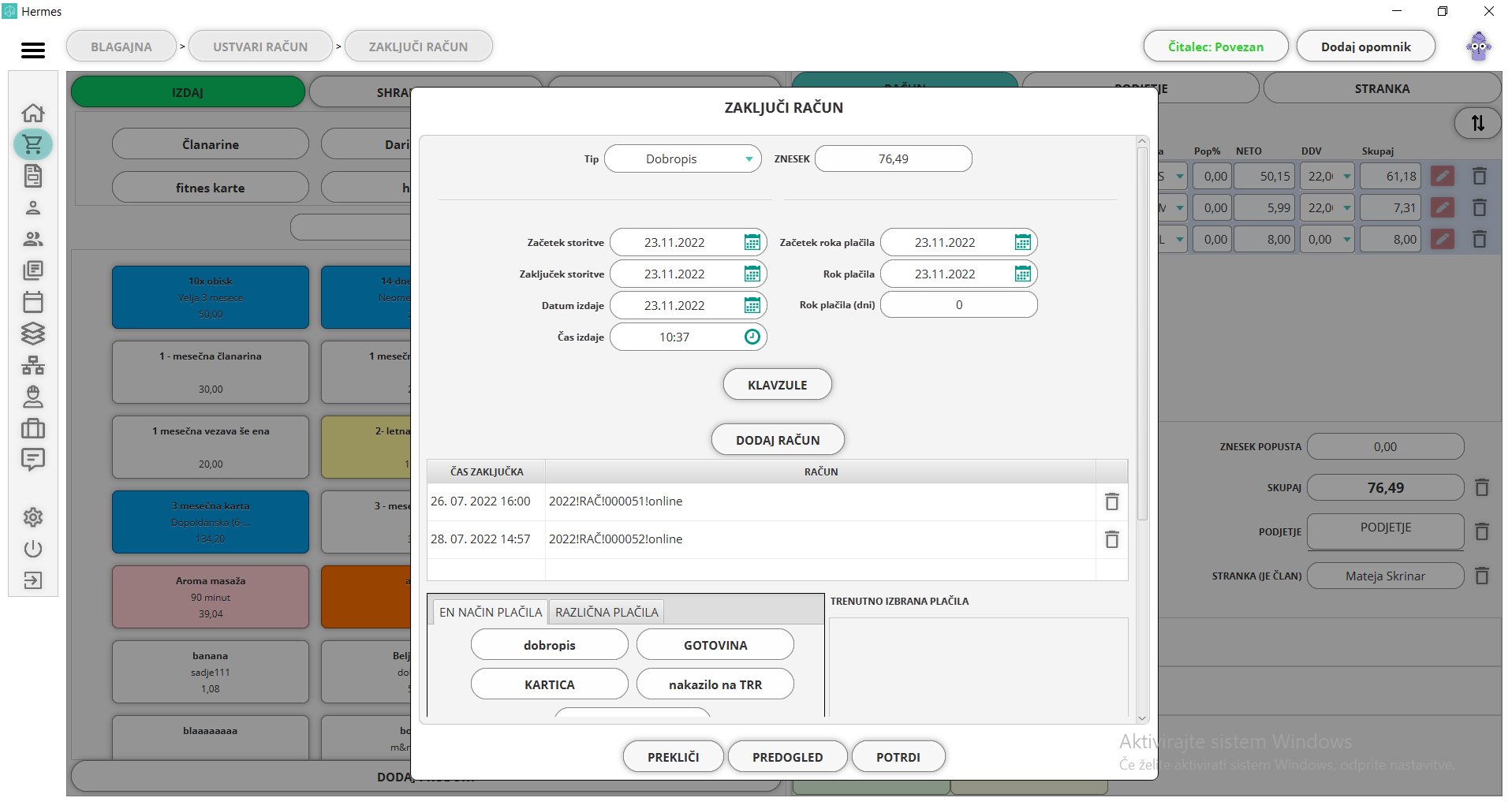
Task: Cancel with the PREKLIČI button
Action: (x=674, y=757)
